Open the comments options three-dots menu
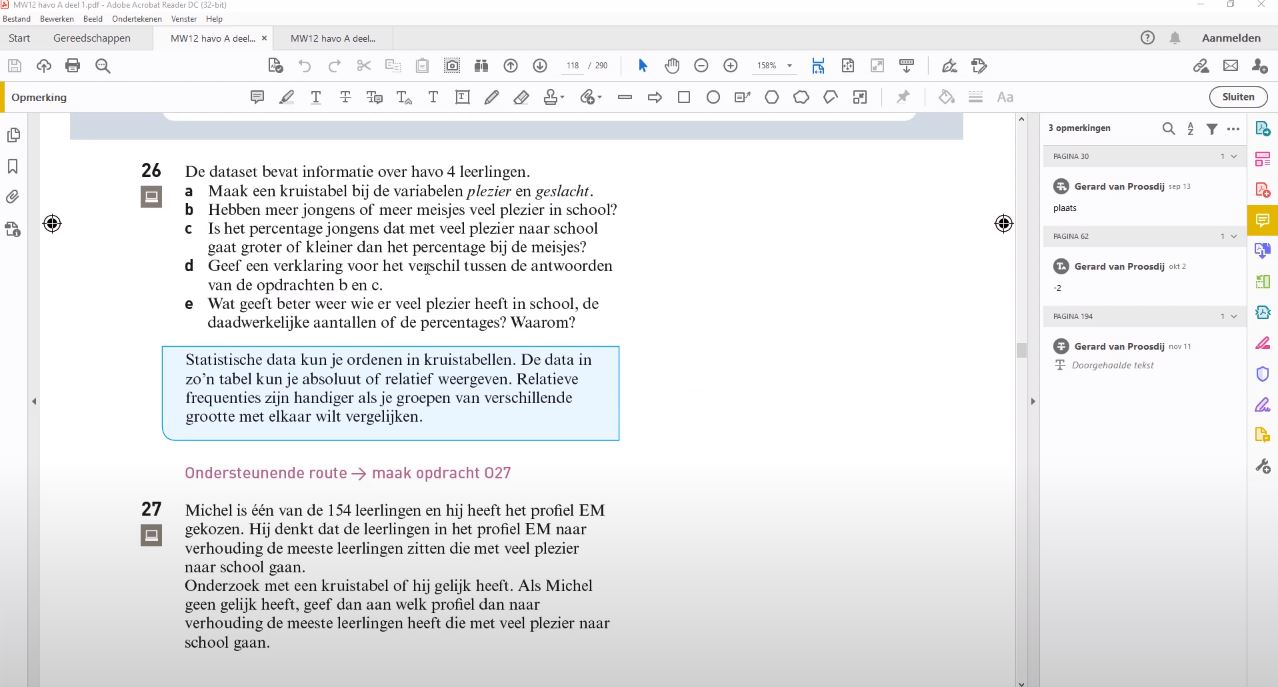This screenshot has width=1278, height=687. coord(1233,129)
